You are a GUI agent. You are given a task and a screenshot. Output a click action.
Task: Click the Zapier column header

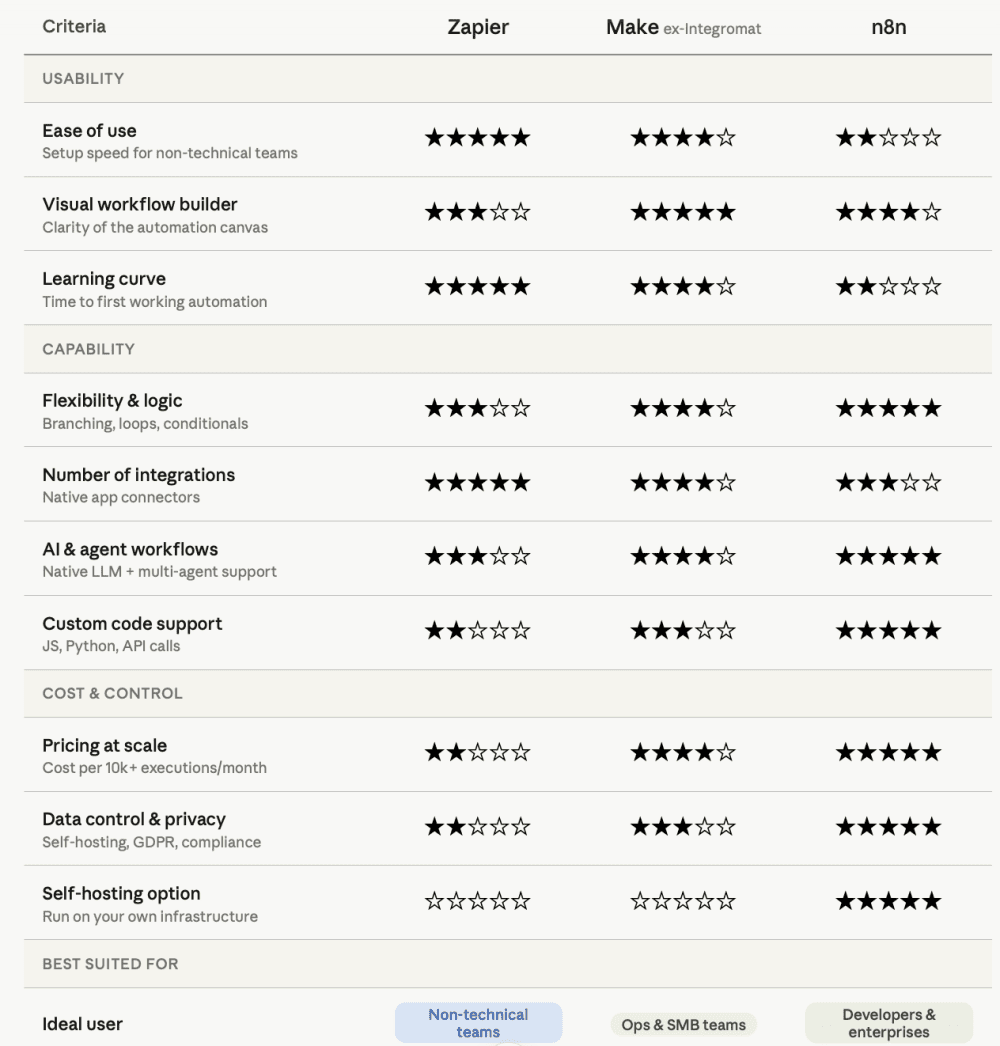pos(478,27)
